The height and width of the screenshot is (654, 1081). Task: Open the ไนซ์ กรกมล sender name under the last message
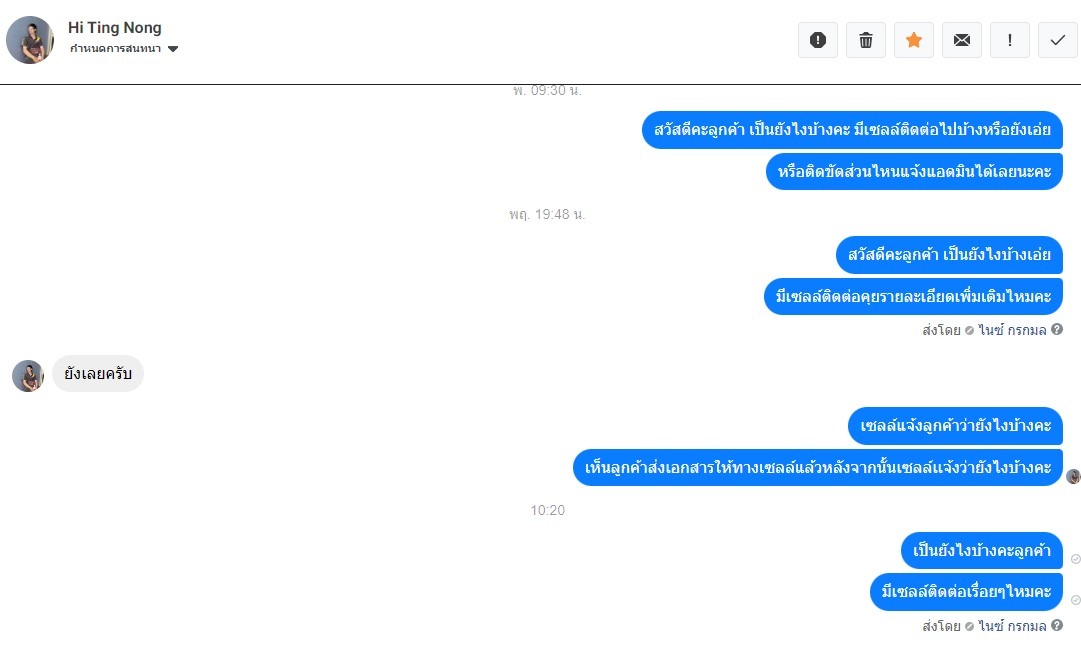(1012, 626)
